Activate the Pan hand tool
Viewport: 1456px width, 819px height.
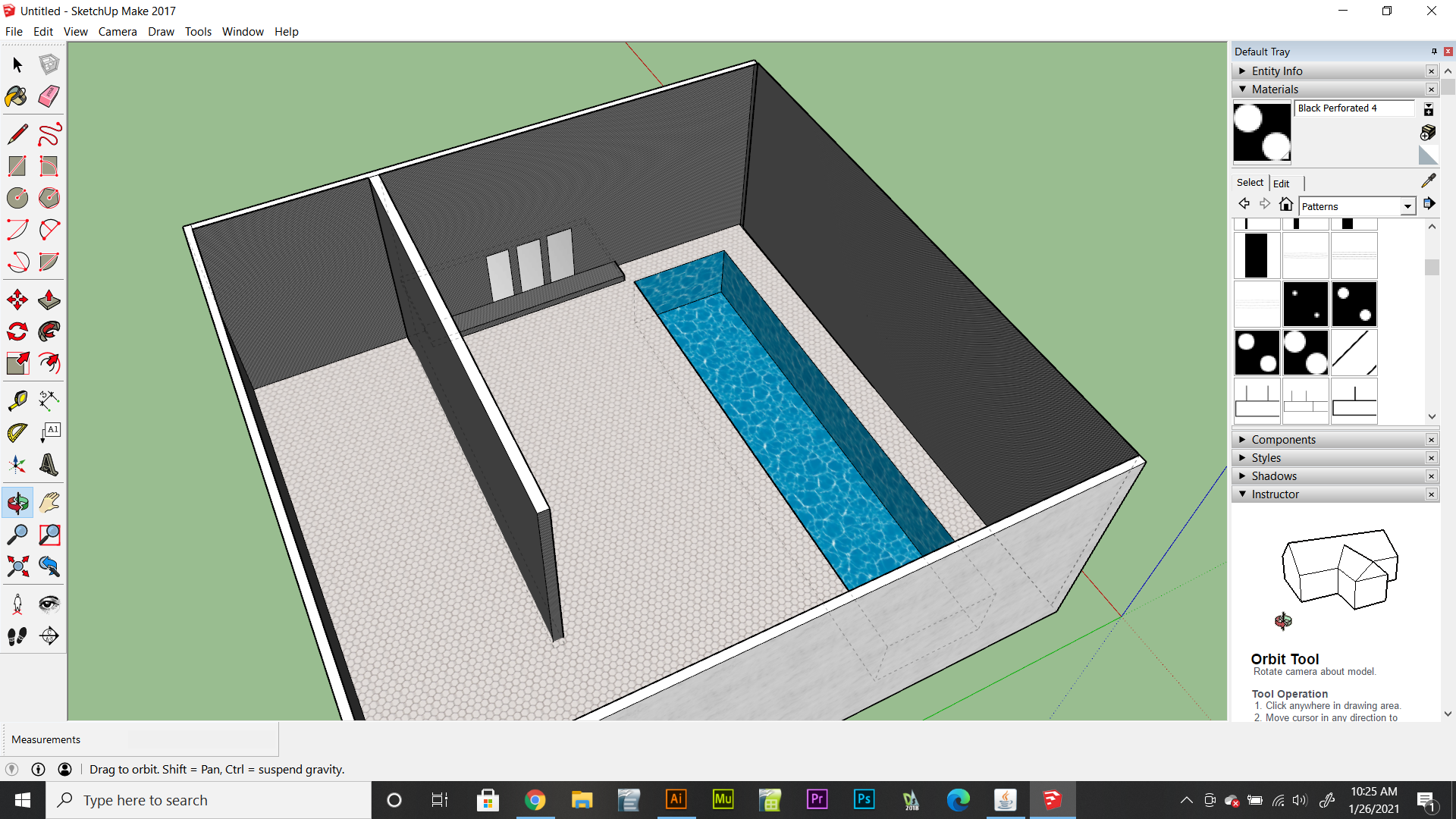[x=49, y=502]
